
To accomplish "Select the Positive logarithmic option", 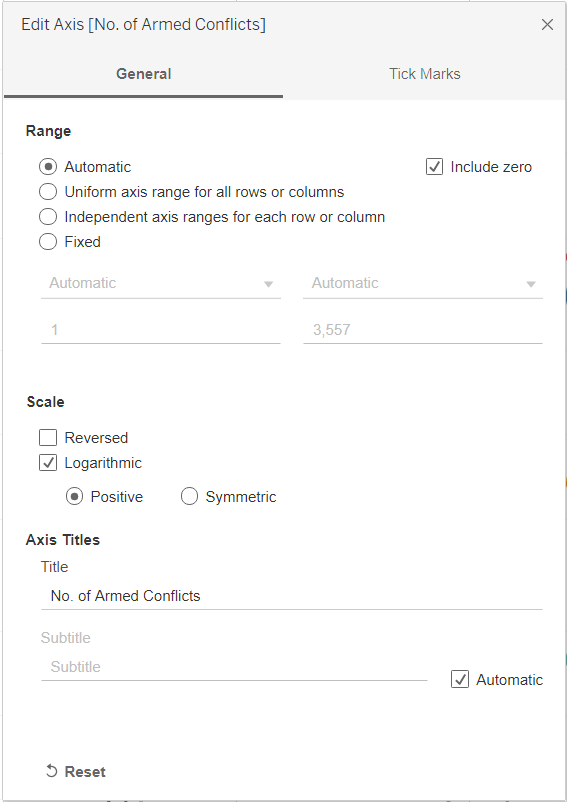I will 74,497.
